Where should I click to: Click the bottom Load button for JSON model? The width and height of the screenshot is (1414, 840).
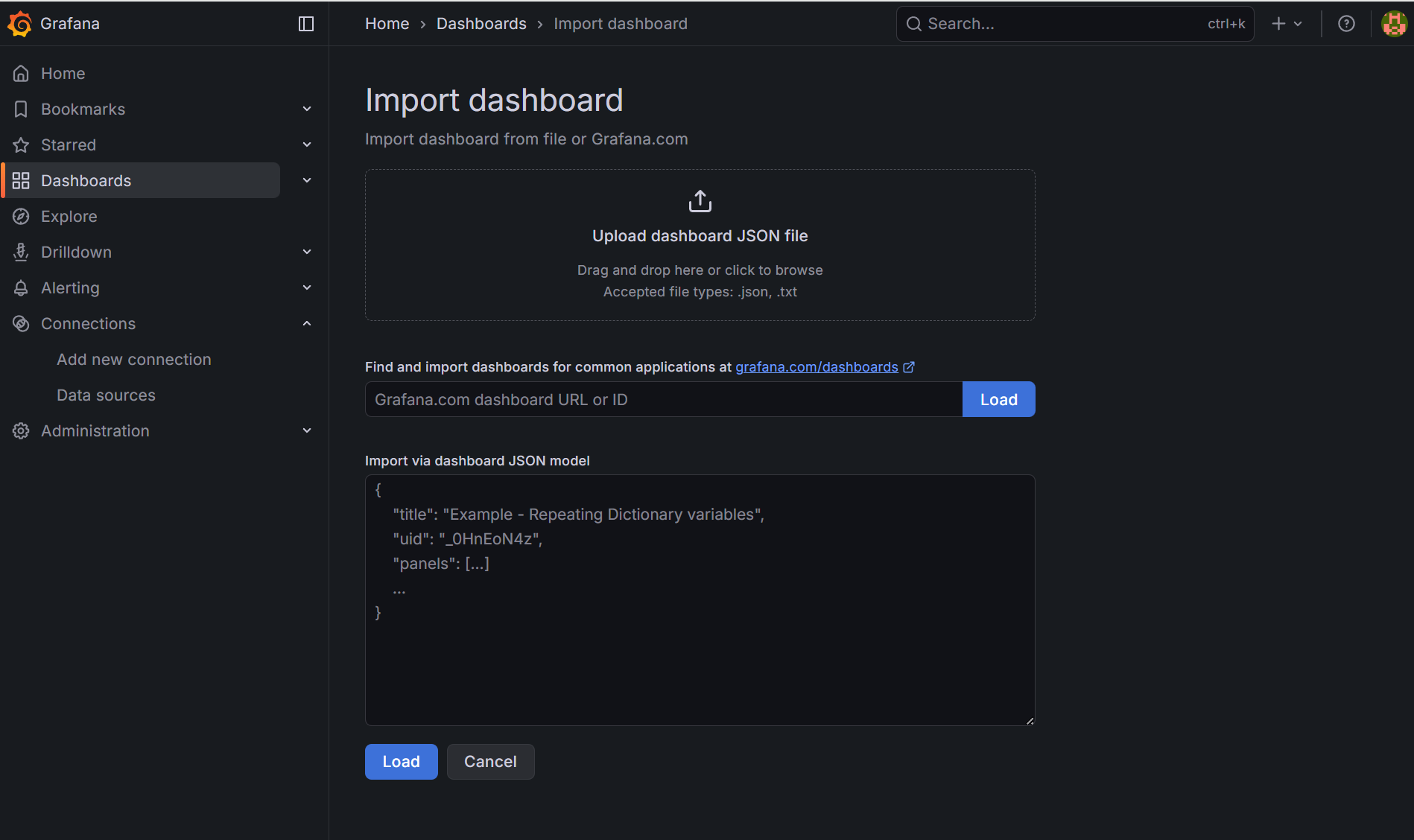[x=401, y=762]
